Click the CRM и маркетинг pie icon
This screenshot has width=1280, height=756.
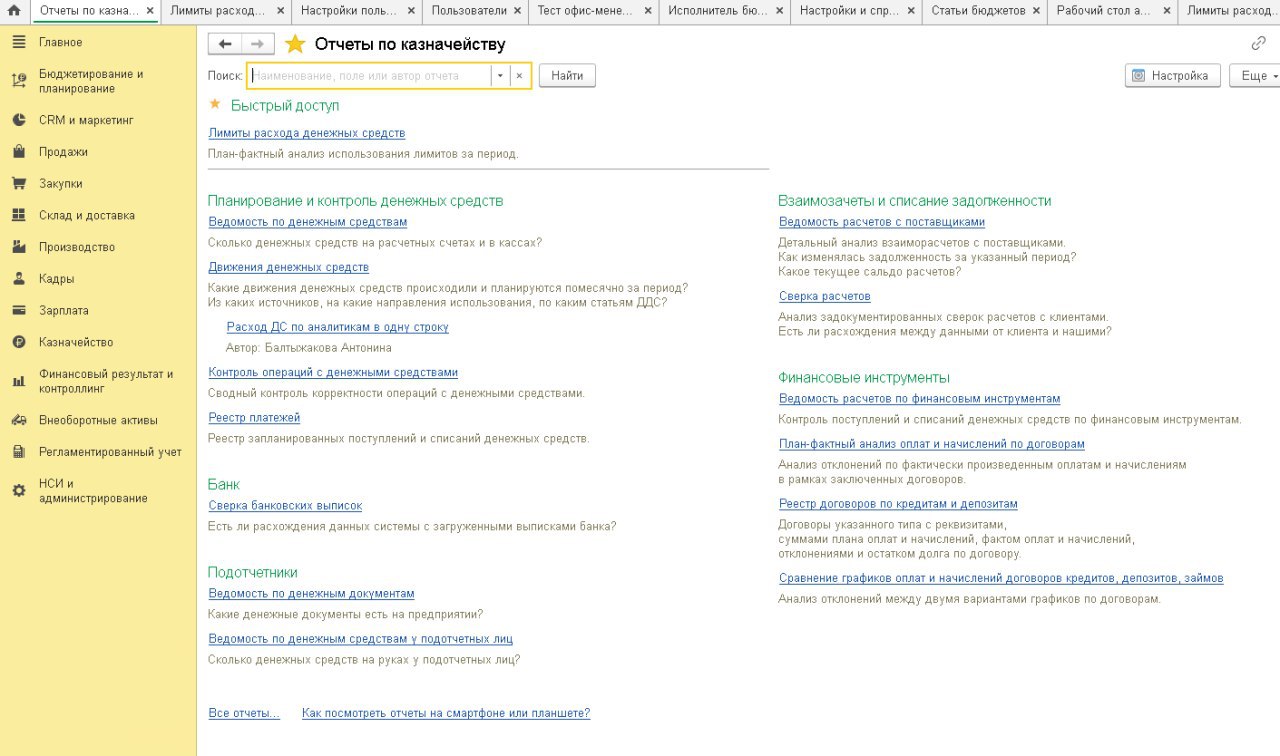[18, 120]
